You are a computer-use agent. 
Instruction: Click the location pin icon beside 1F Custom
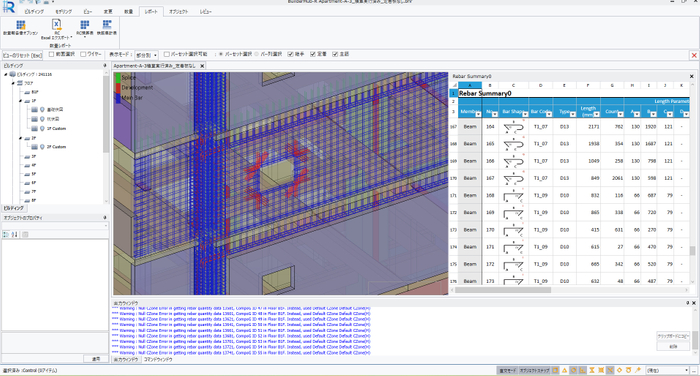42,128
